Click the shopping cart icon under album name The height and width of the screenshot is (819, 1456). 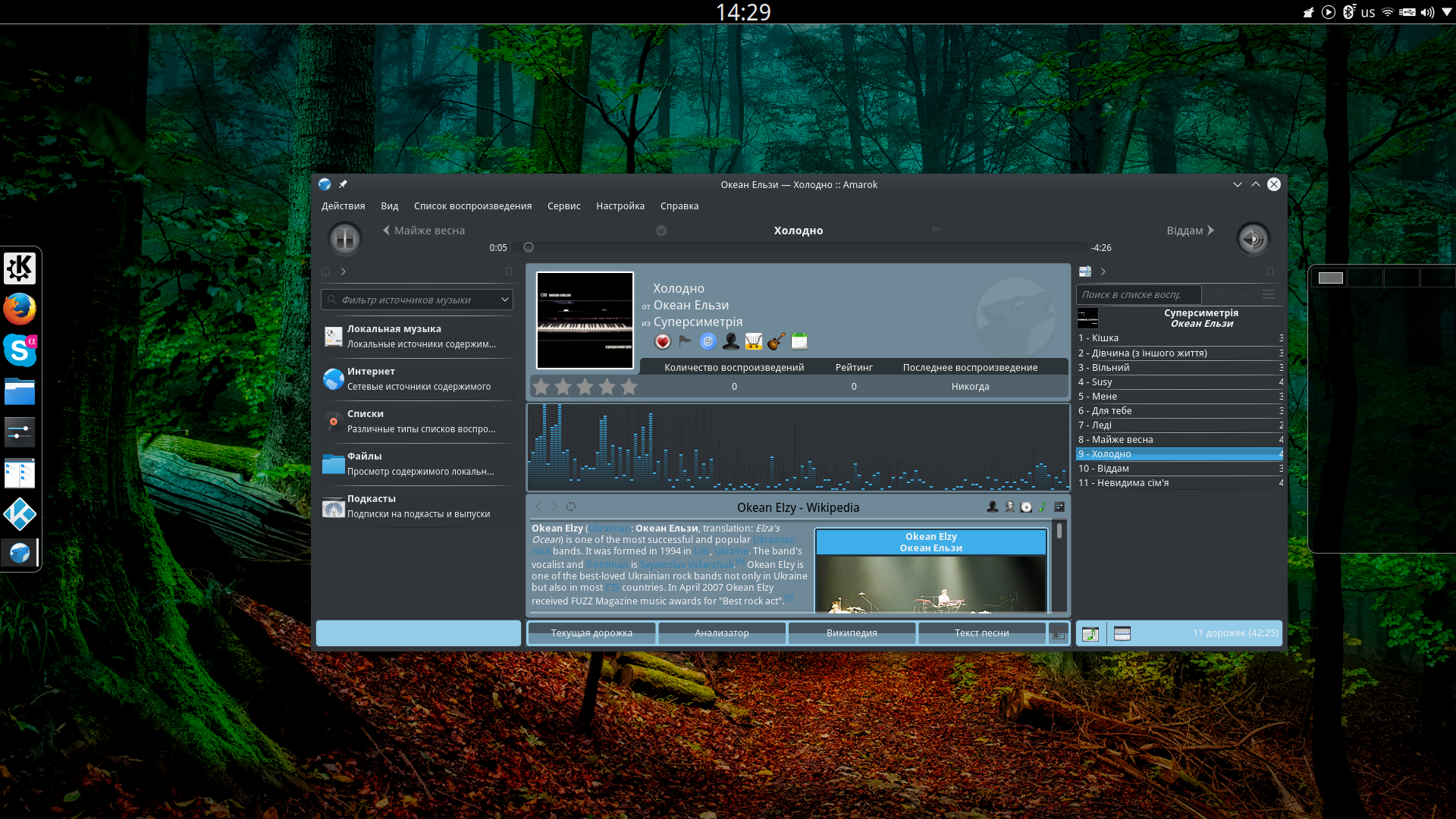[x=753, y=342]
